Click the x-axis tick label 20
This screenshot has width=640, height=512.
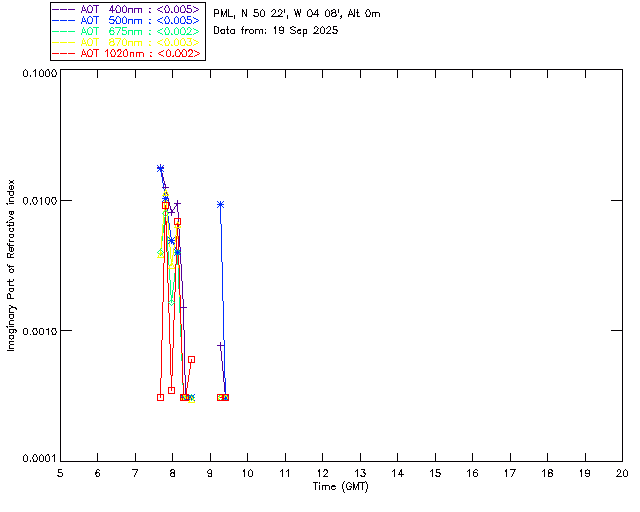pos(622,473)
